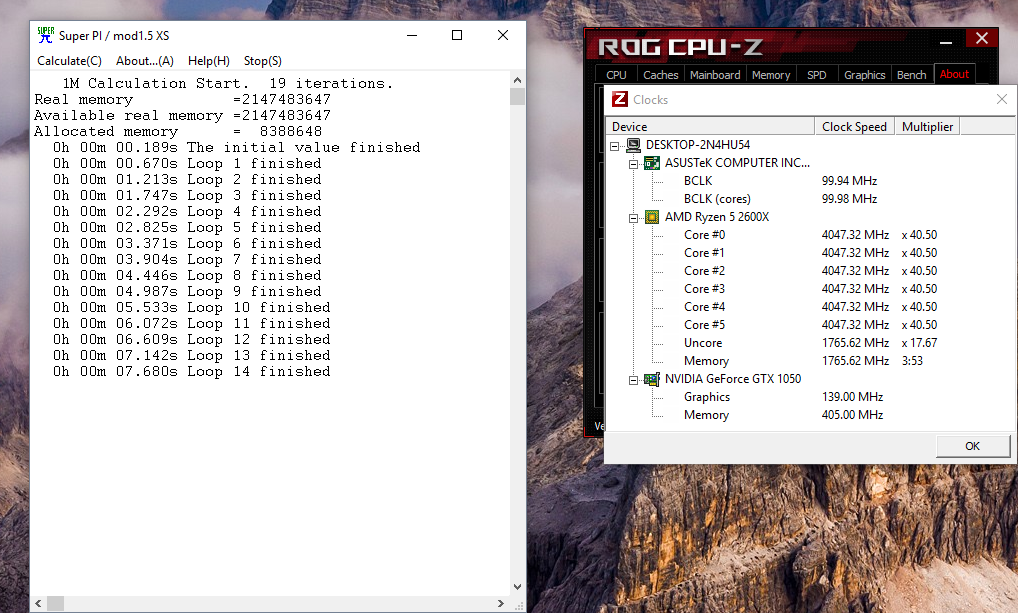Switch to the CPU tab in ROG CPU-Z
Viewport: 1018px width, 613px height.
click(x=616, y=75)
